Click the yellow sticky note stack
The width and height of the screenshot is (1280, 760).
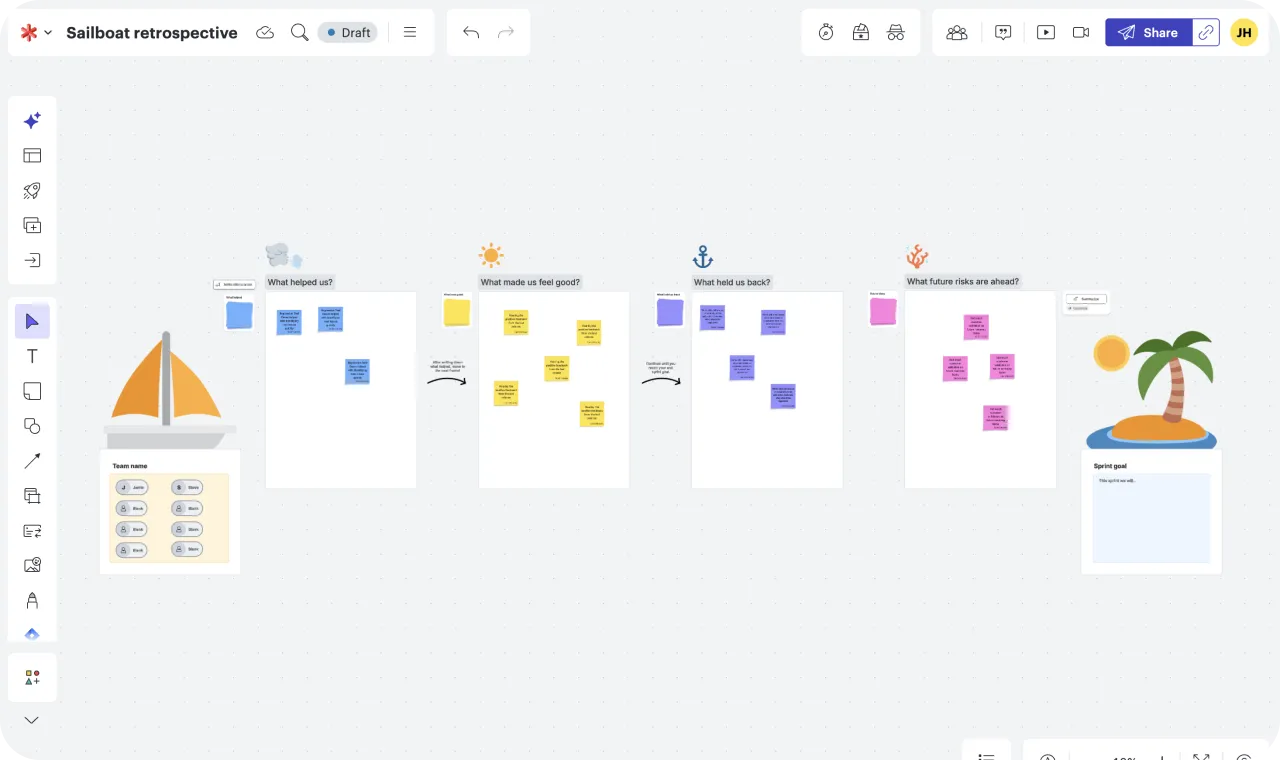pyautogui.click(x=457, y=312)
